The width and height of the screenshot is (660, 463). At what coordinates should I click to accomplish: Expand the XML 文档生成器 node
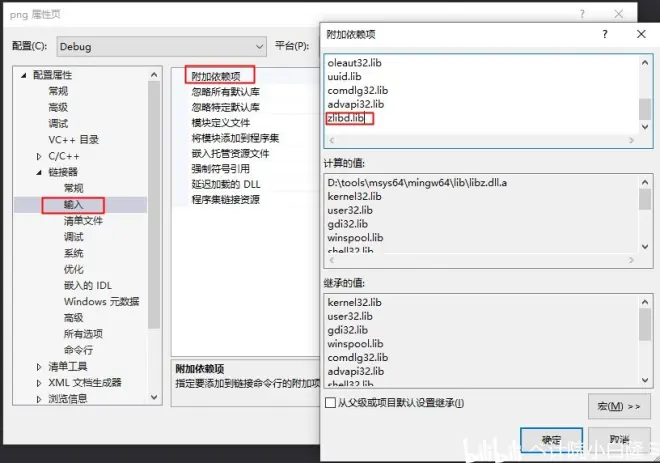point(39,383)
